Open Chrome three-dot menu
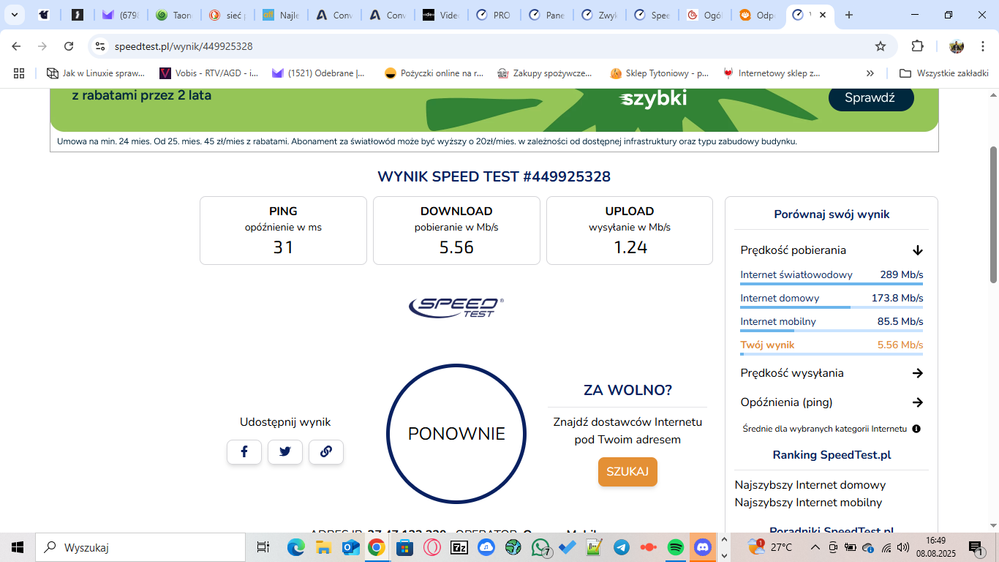 click(x=983, y=46)
